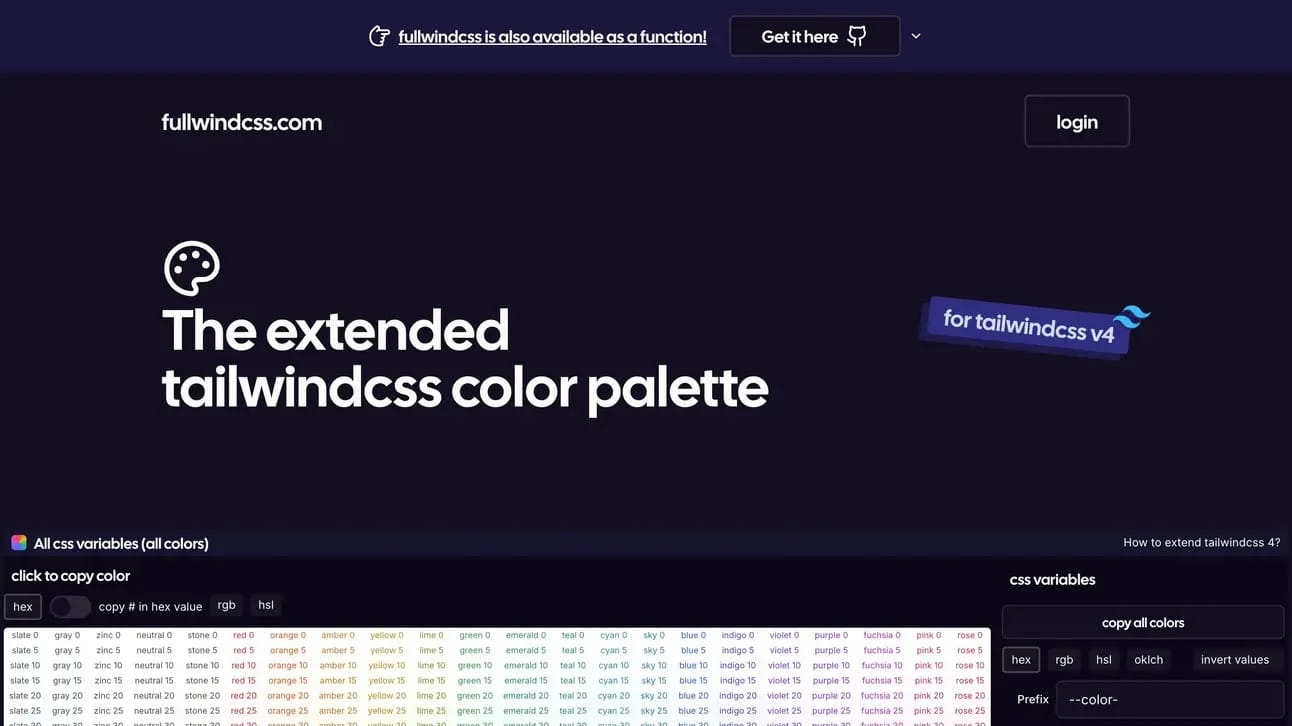Copy the fuchsia 15 color

[x=881, y=681]
